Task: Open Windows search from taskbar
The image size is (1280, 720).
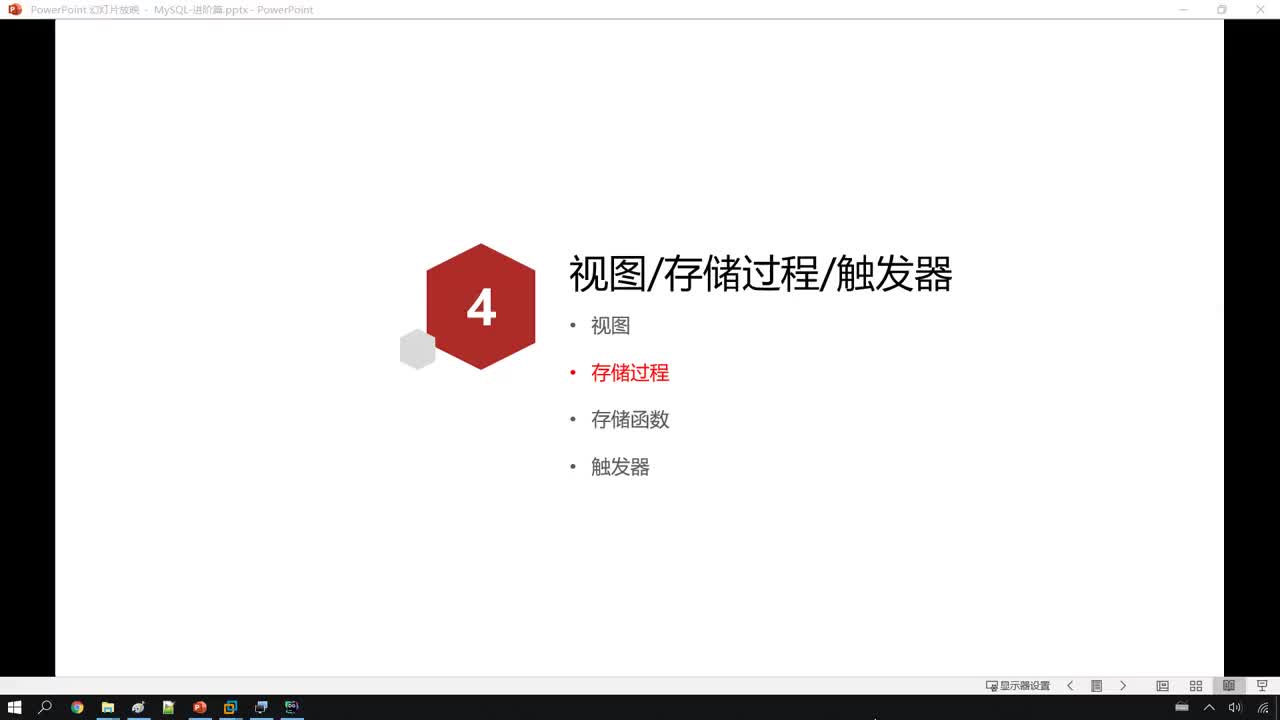Action: [45, 707]
